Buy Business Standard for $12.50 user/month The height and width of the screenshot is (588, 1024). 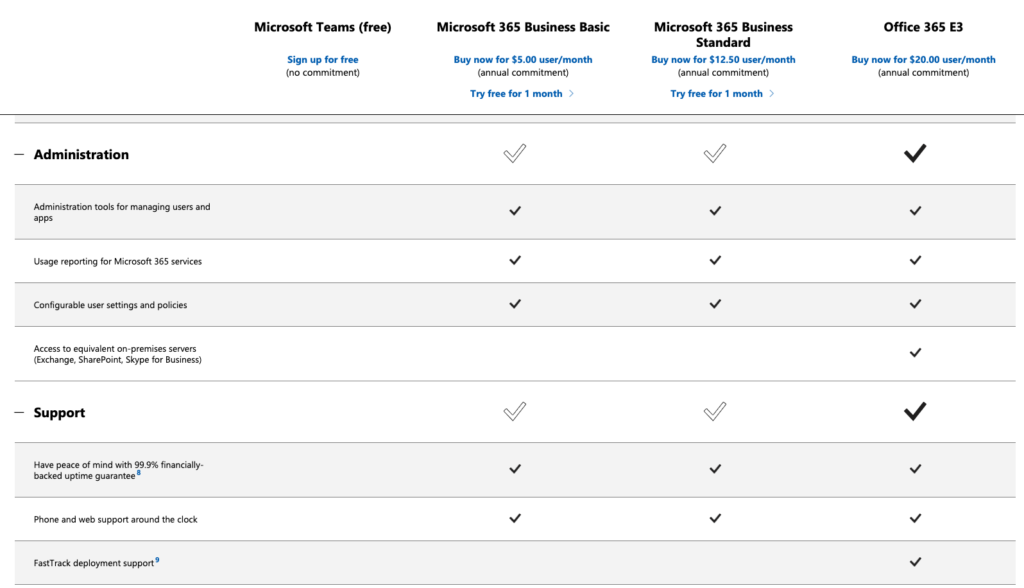click(723, 59)
